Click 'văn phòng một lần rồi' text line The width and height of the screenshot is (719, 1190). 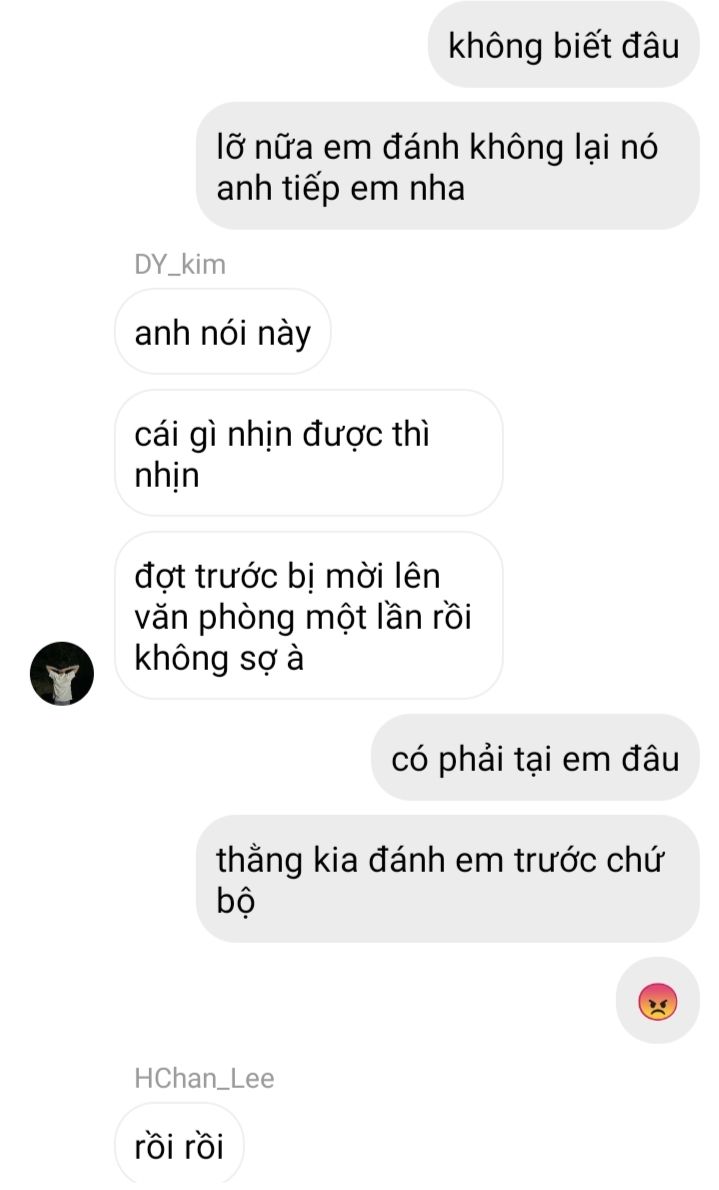(x=303, y=617)
